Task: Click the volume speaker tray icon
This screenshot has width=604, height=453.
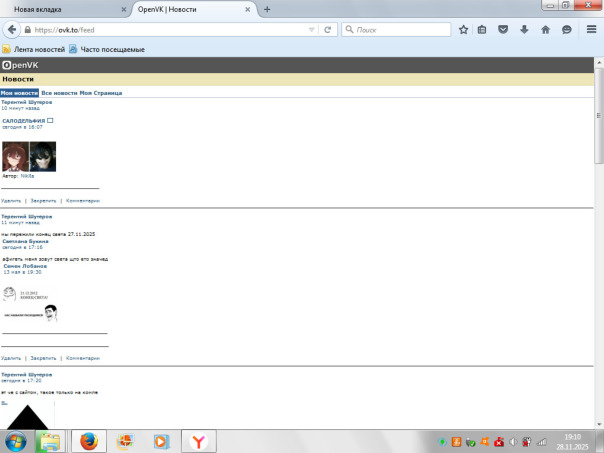Action: (513, 442)
